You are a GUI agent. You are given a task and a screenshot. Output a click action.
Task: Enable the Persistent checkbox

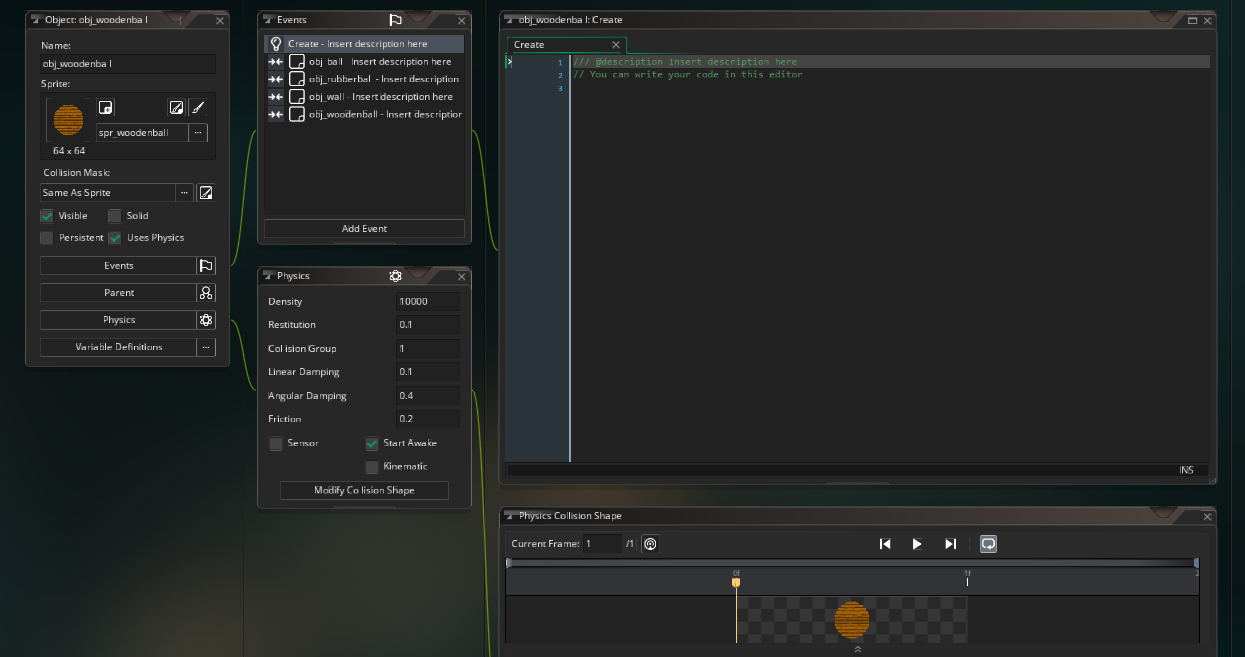[47, 238]
